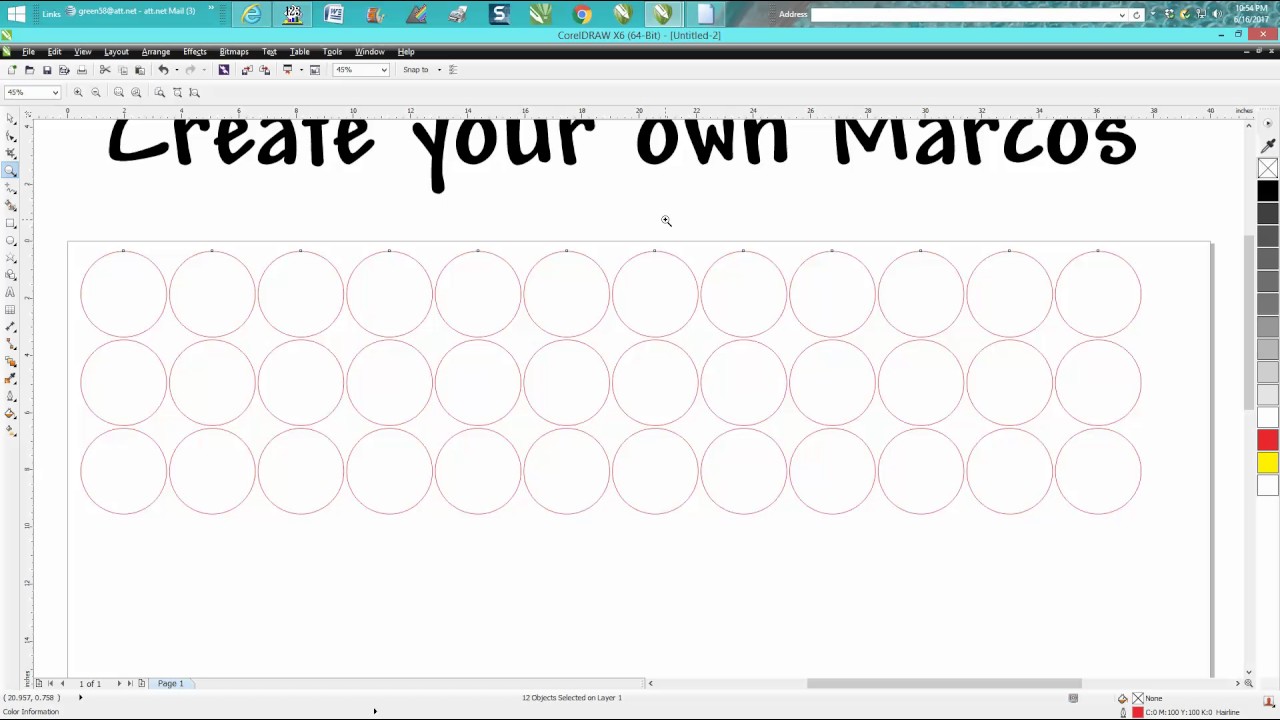Click the Paste icon in the toolbar

(140, 70)
